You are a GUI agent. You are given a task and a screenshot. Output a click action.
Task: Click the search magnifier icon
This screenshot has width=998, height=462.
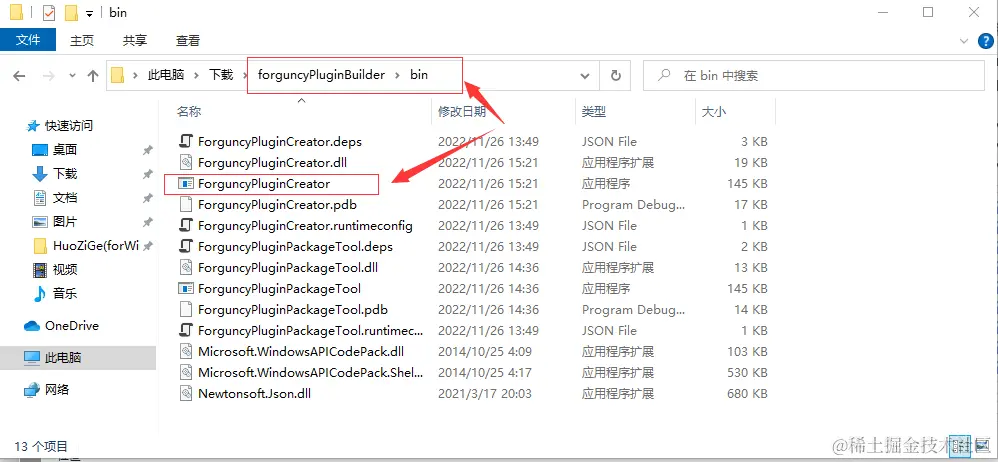click(x=664, y=75)
